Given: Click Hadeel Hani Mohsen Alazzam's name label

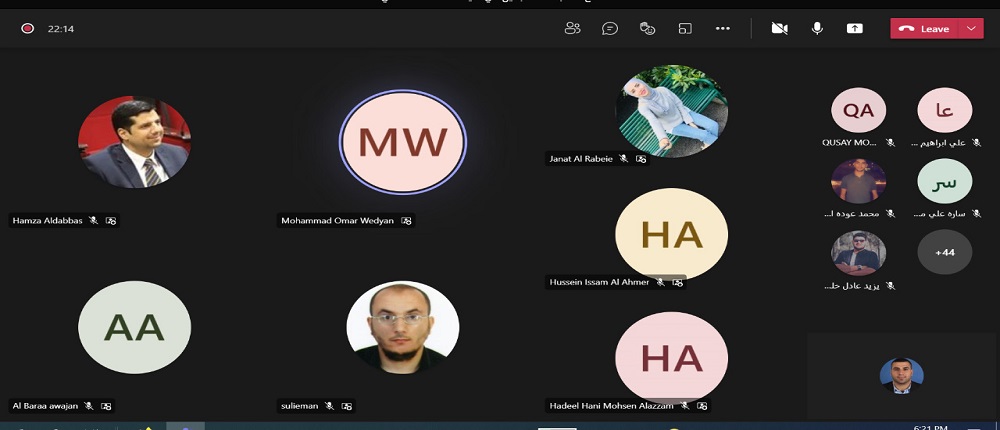Looking at the screenshot, I should tap(612, 406).
